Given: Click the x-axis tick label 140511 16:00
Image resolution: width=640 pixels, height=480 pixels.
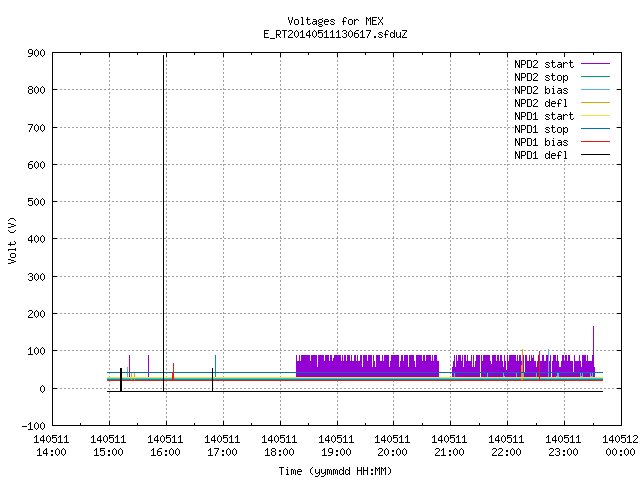Looking at the screenshot, I should pyautogui.click(x=165, y=446).
